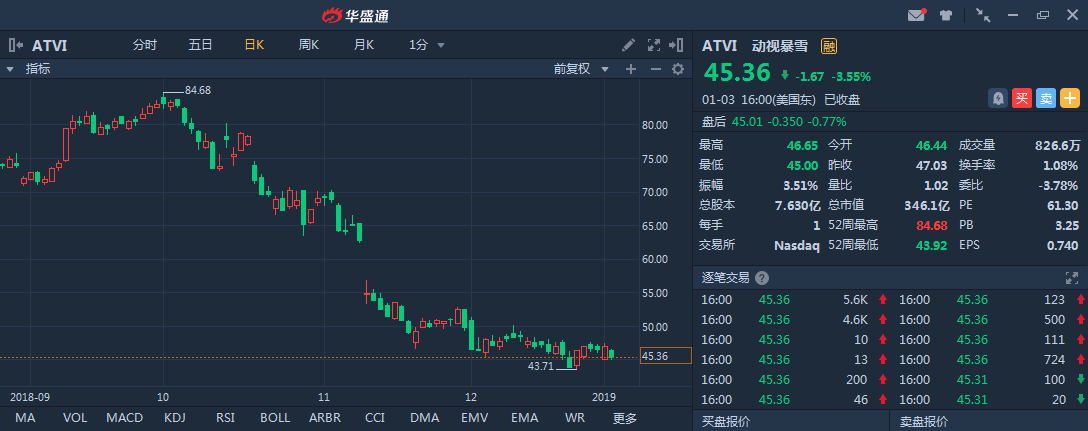Click the 盘后 45.01 after-hours quote

click(774, 122)
